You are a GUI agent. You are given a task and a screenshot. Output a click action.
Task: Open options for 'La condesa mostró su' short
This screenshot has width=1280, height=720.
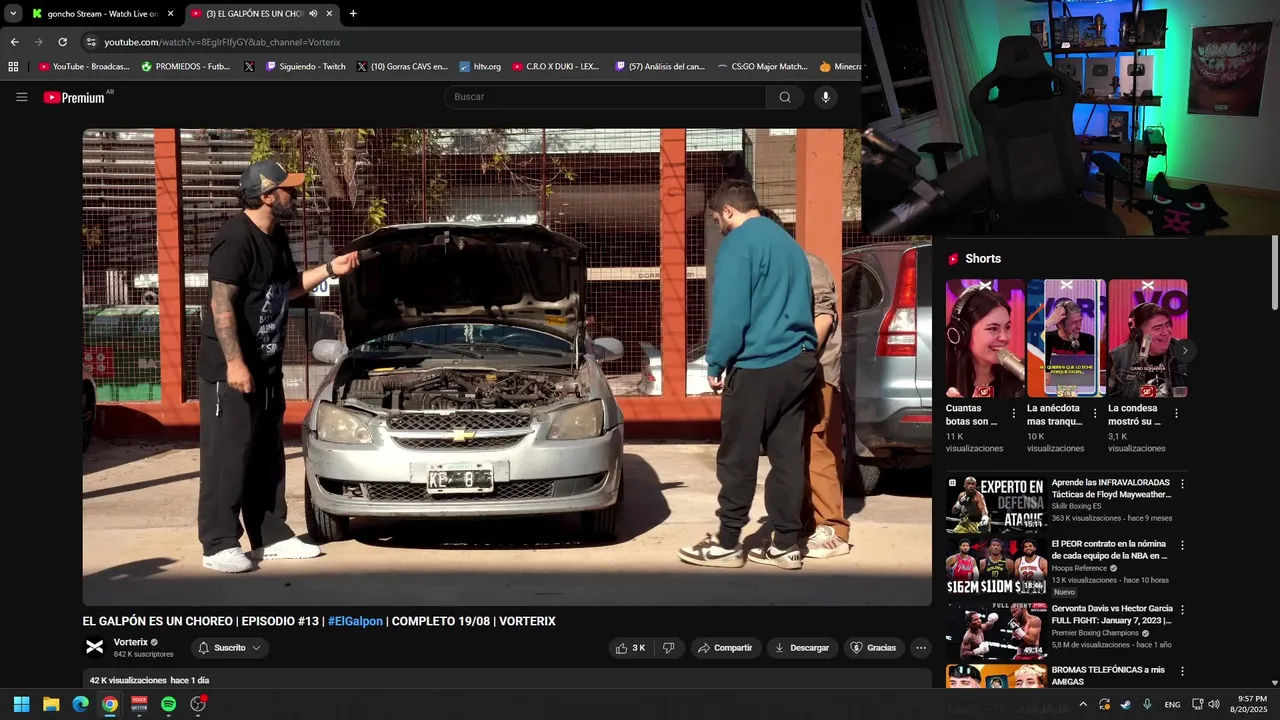point(1175,413)
